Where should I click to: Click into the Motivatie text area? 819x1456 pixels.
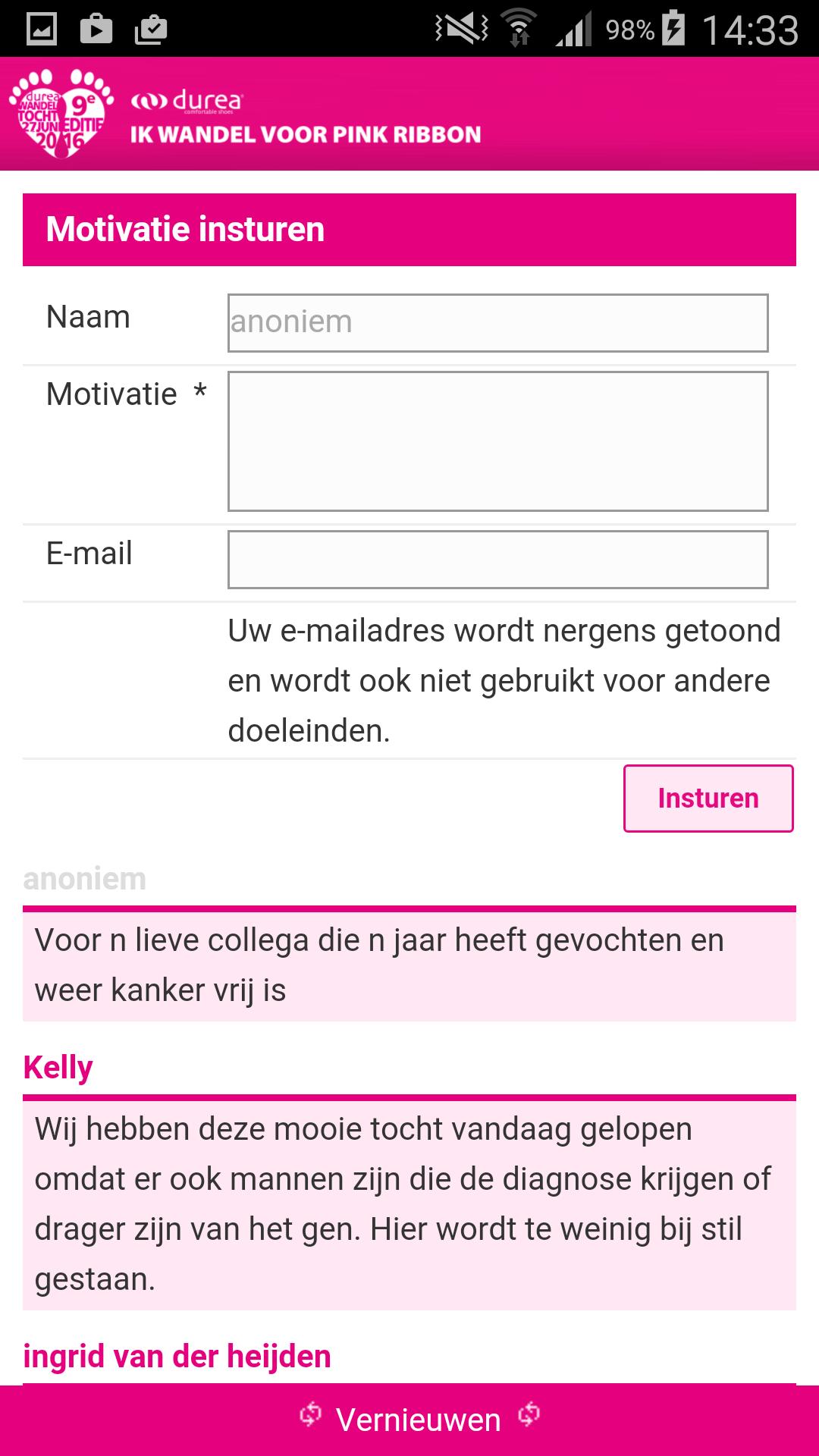497,441
